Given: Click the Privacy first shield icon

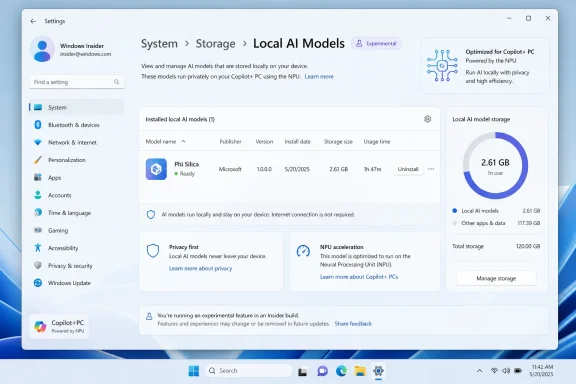Looking at the screenshot, I should (x=153, y=251).
